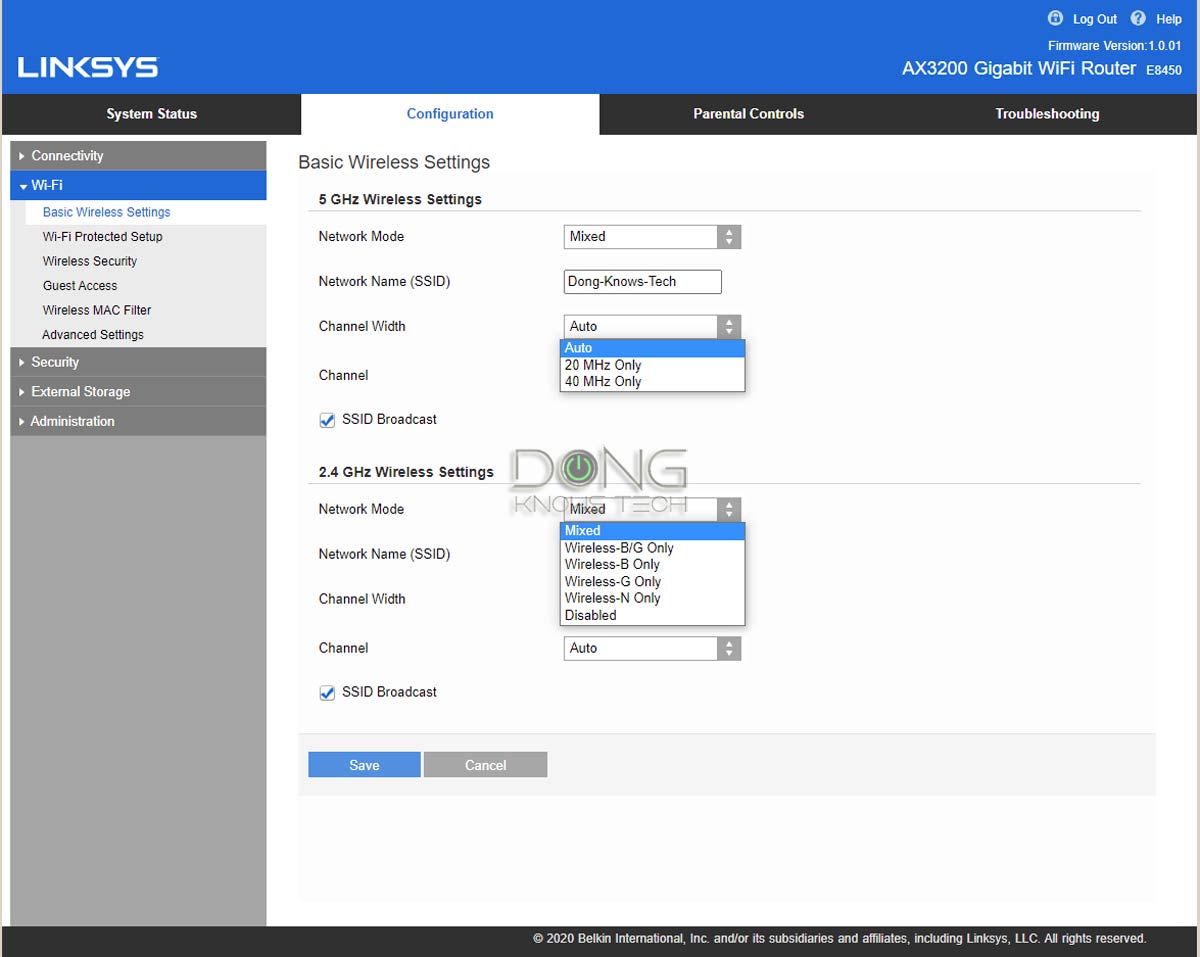
Task: Choose Wireless-N Only for 2.4 GHz mode
Action: pyautogui.click(x=612, y=597)
